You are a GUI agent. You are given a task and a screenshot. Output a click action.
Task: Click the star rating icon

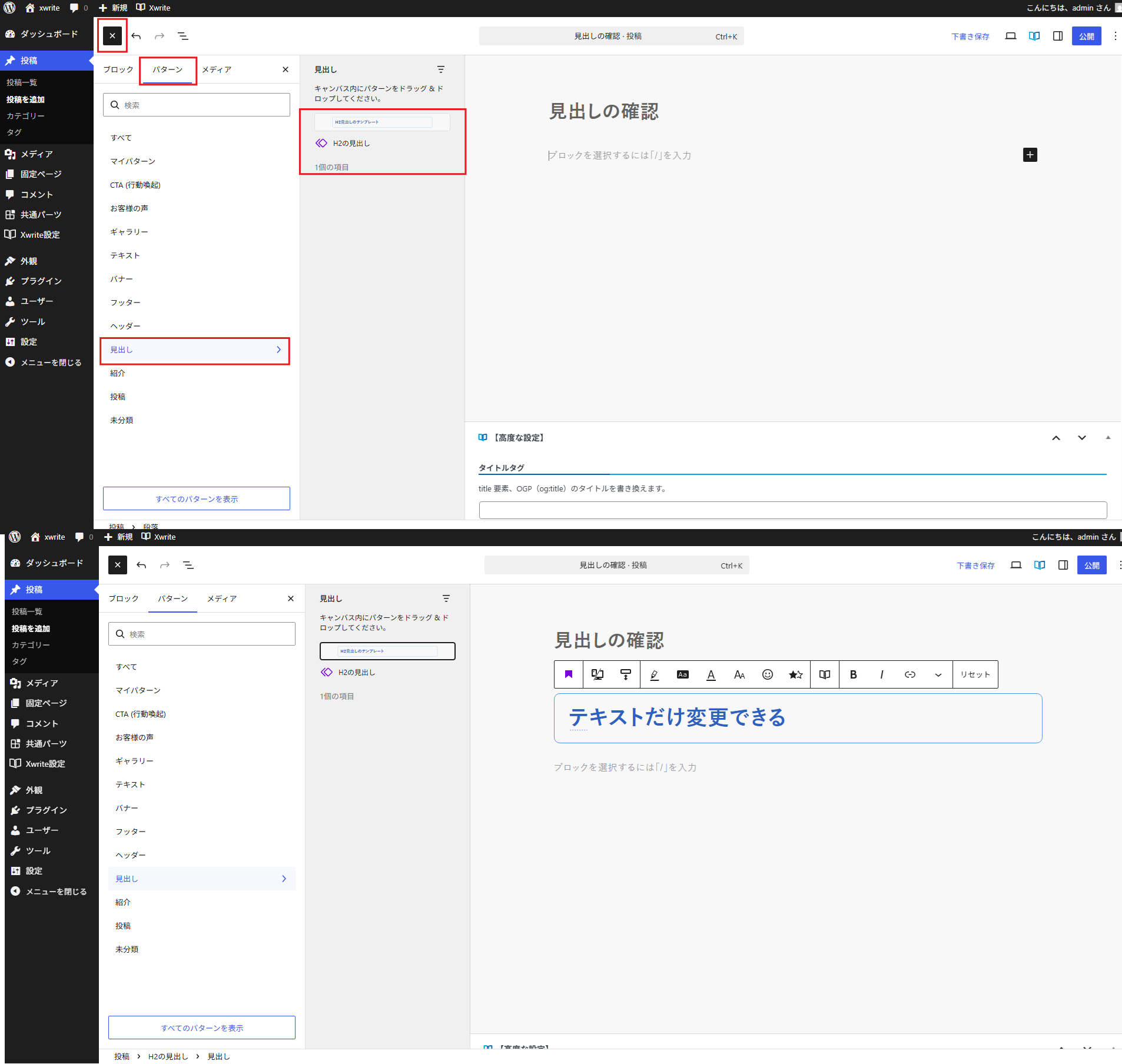[x=796, y=674]
